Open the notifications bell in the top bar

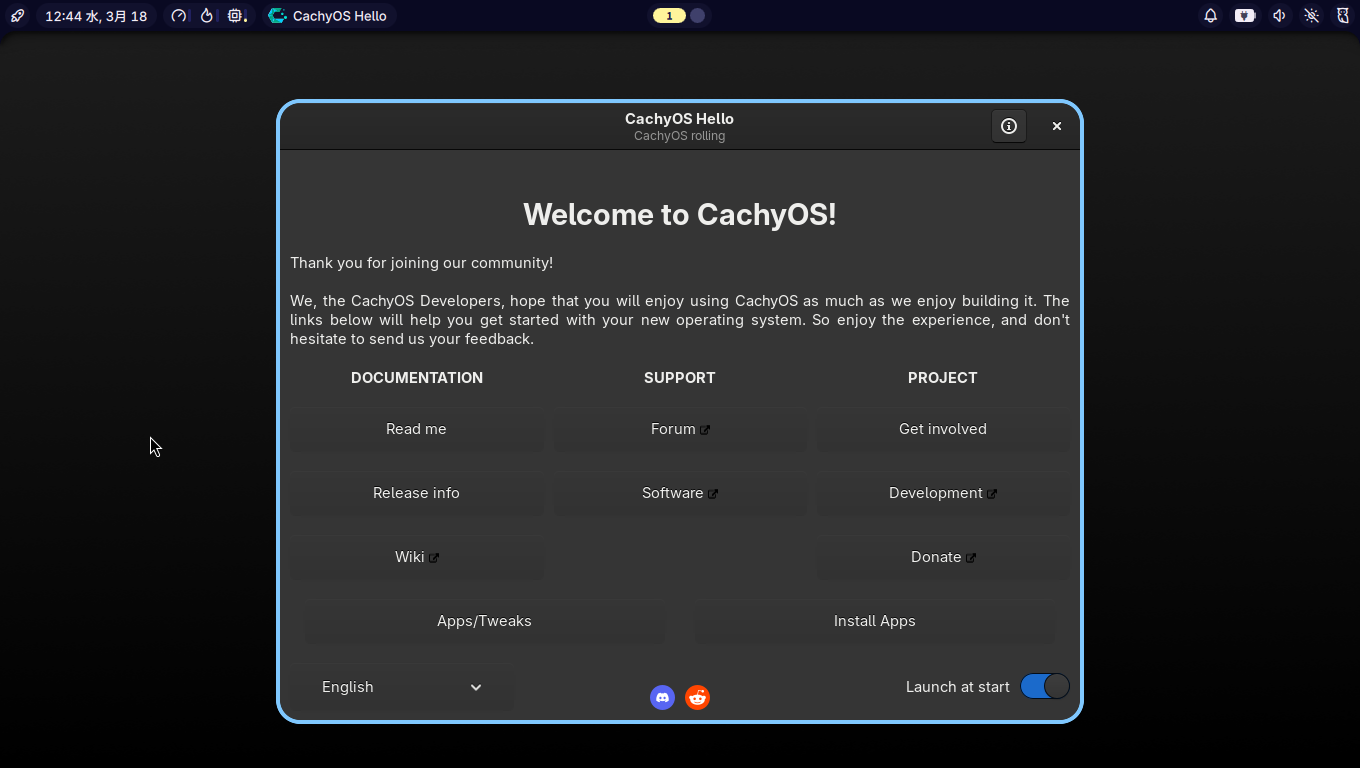point(1211,16)
